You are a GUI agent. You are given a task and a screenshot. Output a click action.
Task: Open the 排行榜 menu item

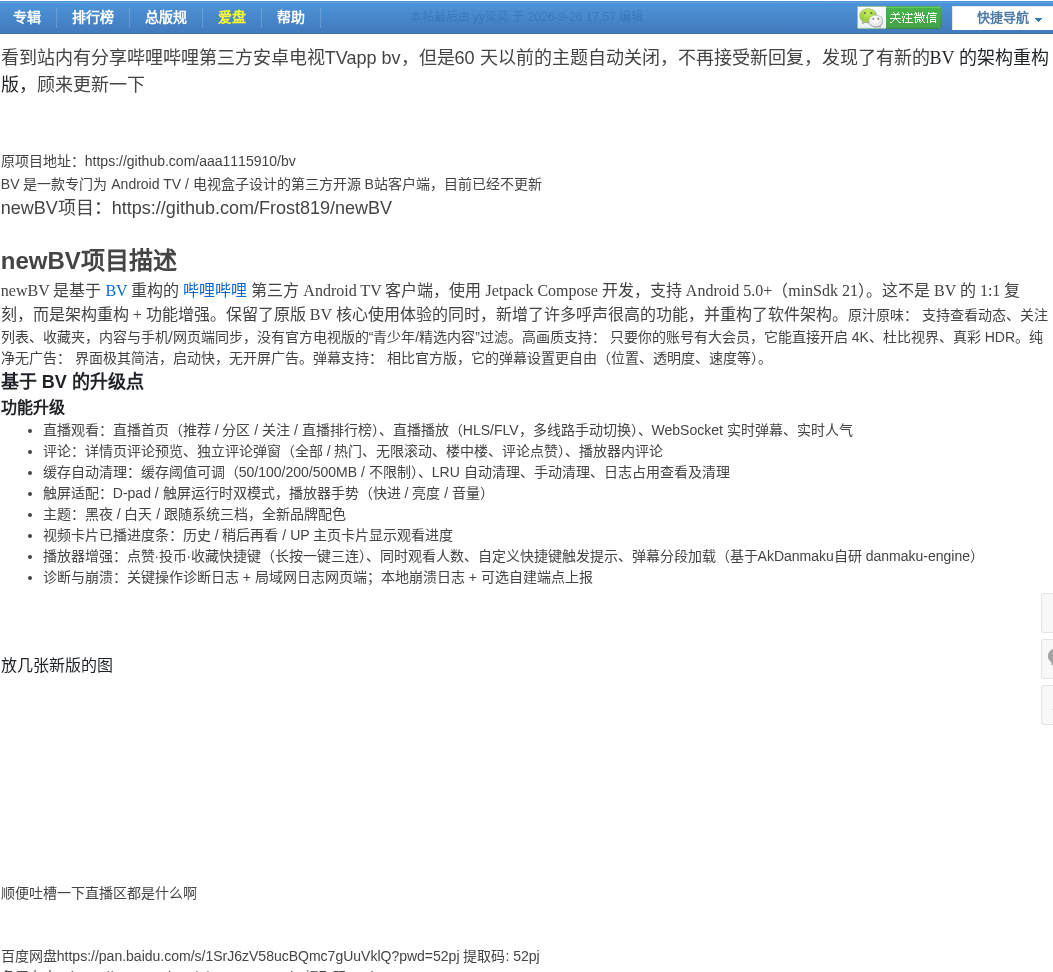(x=93, y=17)
